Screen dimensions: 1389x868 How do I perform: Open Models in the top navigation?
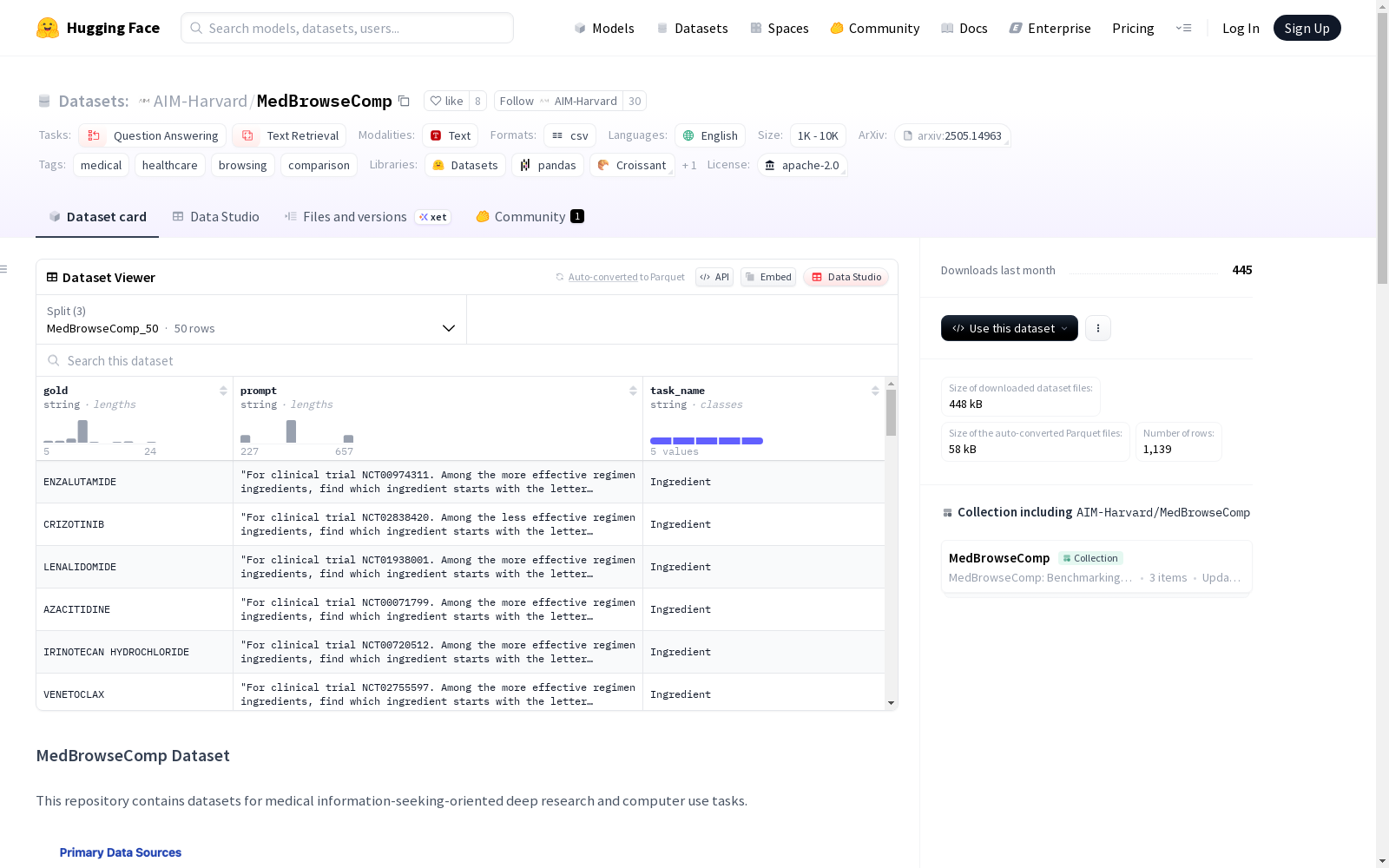point(604,28)
